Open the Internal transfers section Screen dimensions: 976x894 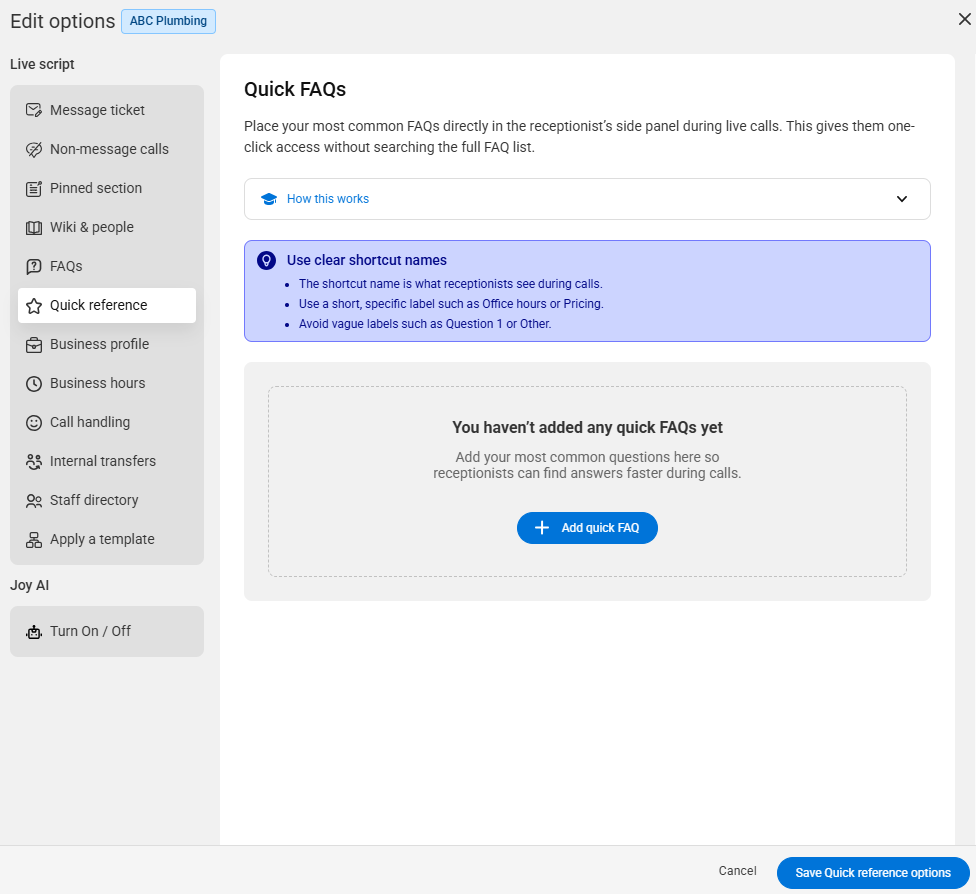coord(107,461)
